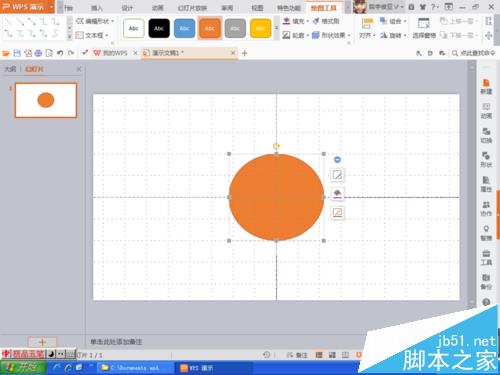Open the Selection Pane (选择窗格)
Viewport: 500px width, 375px height.
[424, 28]
